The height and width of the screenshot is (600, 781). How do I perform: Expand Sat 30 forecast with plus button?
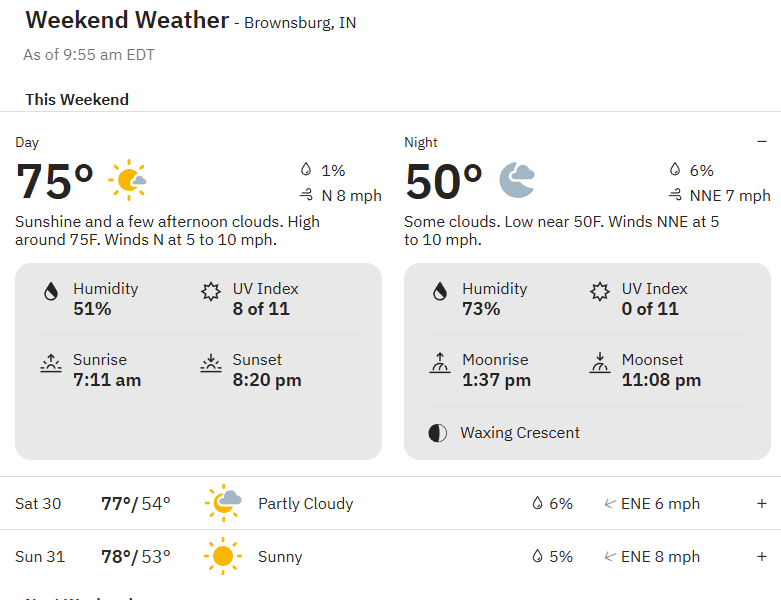(x=762, y=503)
